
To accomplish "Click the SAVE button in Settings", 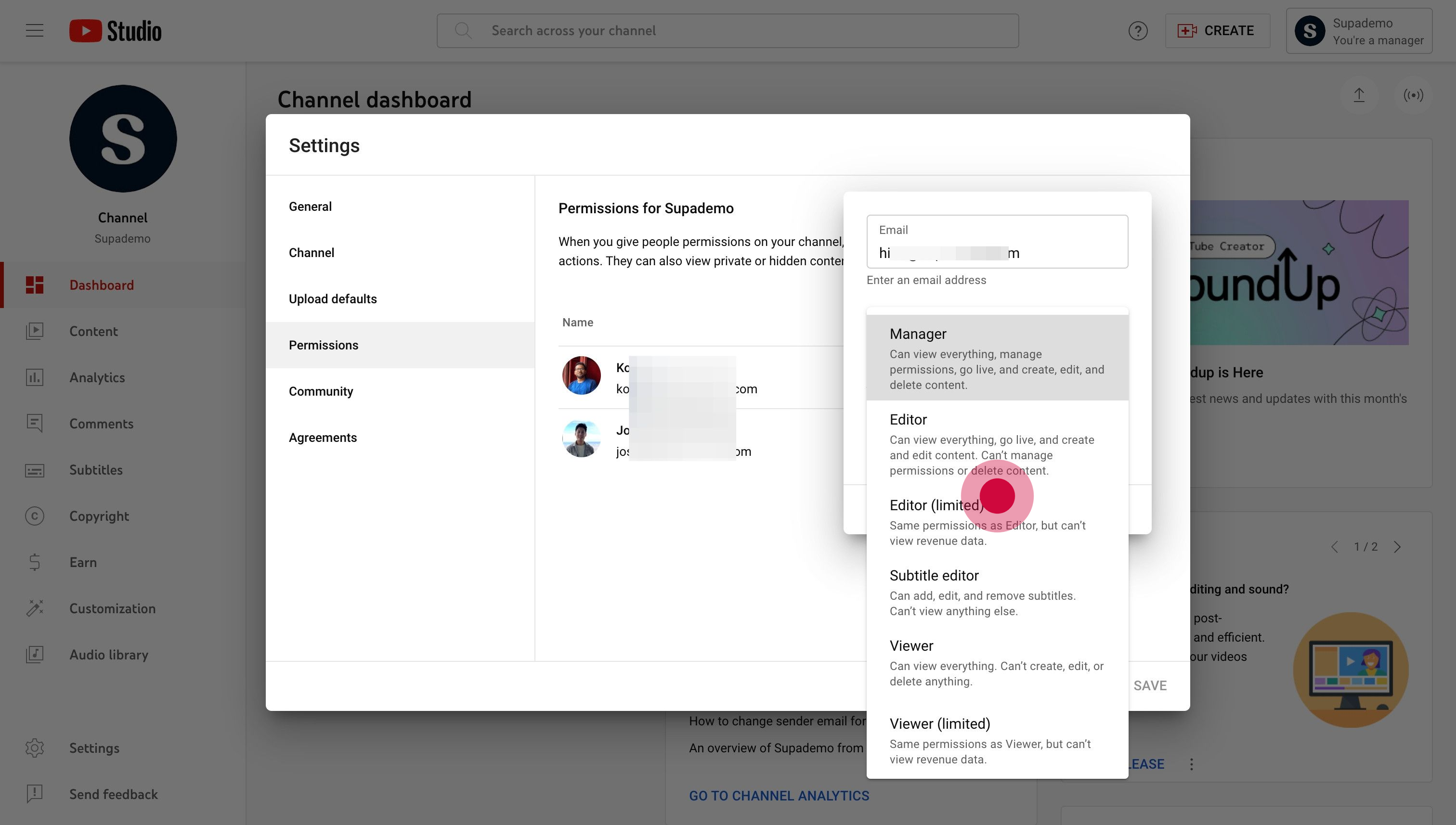I will 1149,685.
